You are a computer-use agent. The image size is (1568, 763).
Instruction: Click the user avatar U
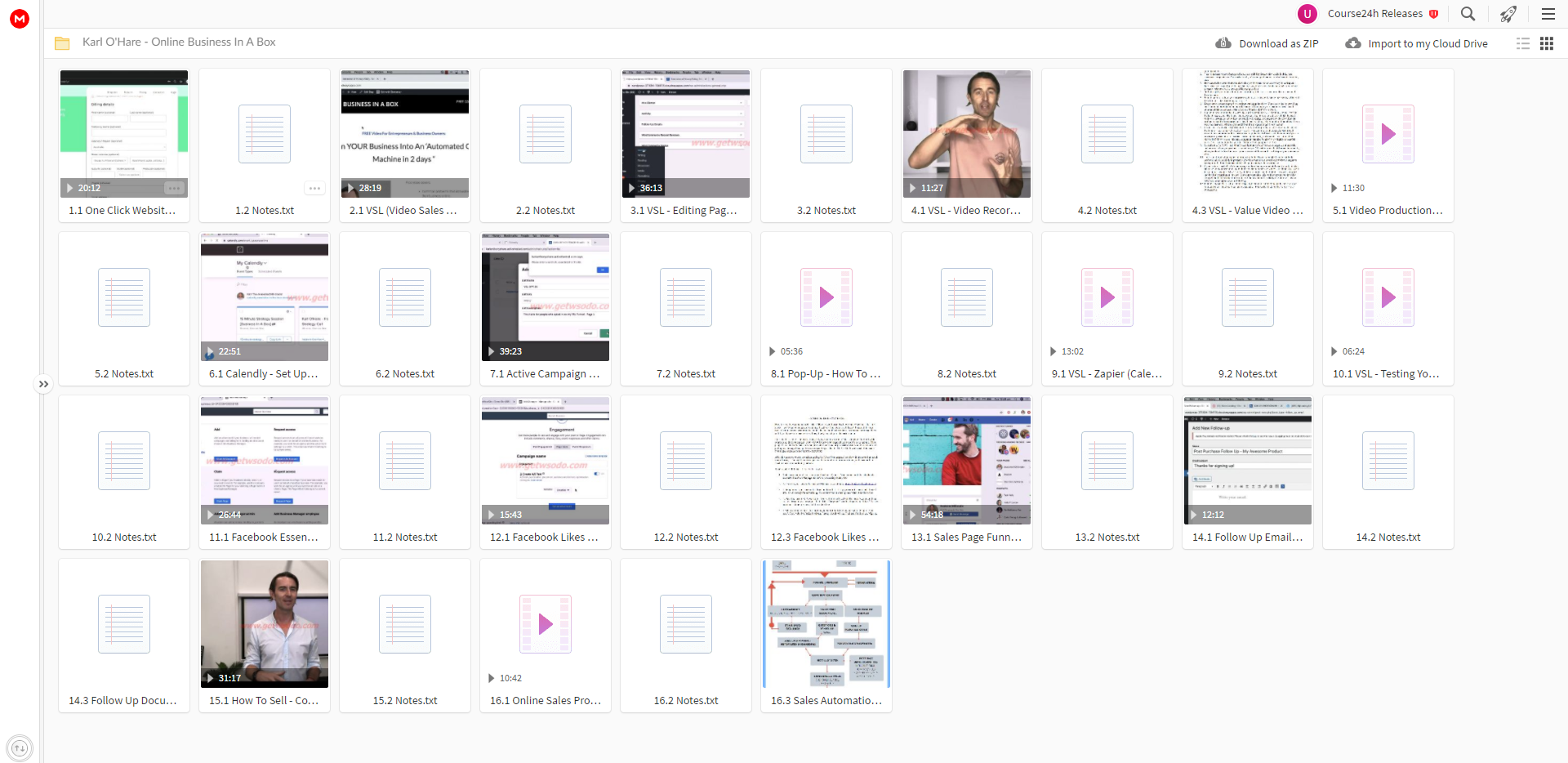1307,14
